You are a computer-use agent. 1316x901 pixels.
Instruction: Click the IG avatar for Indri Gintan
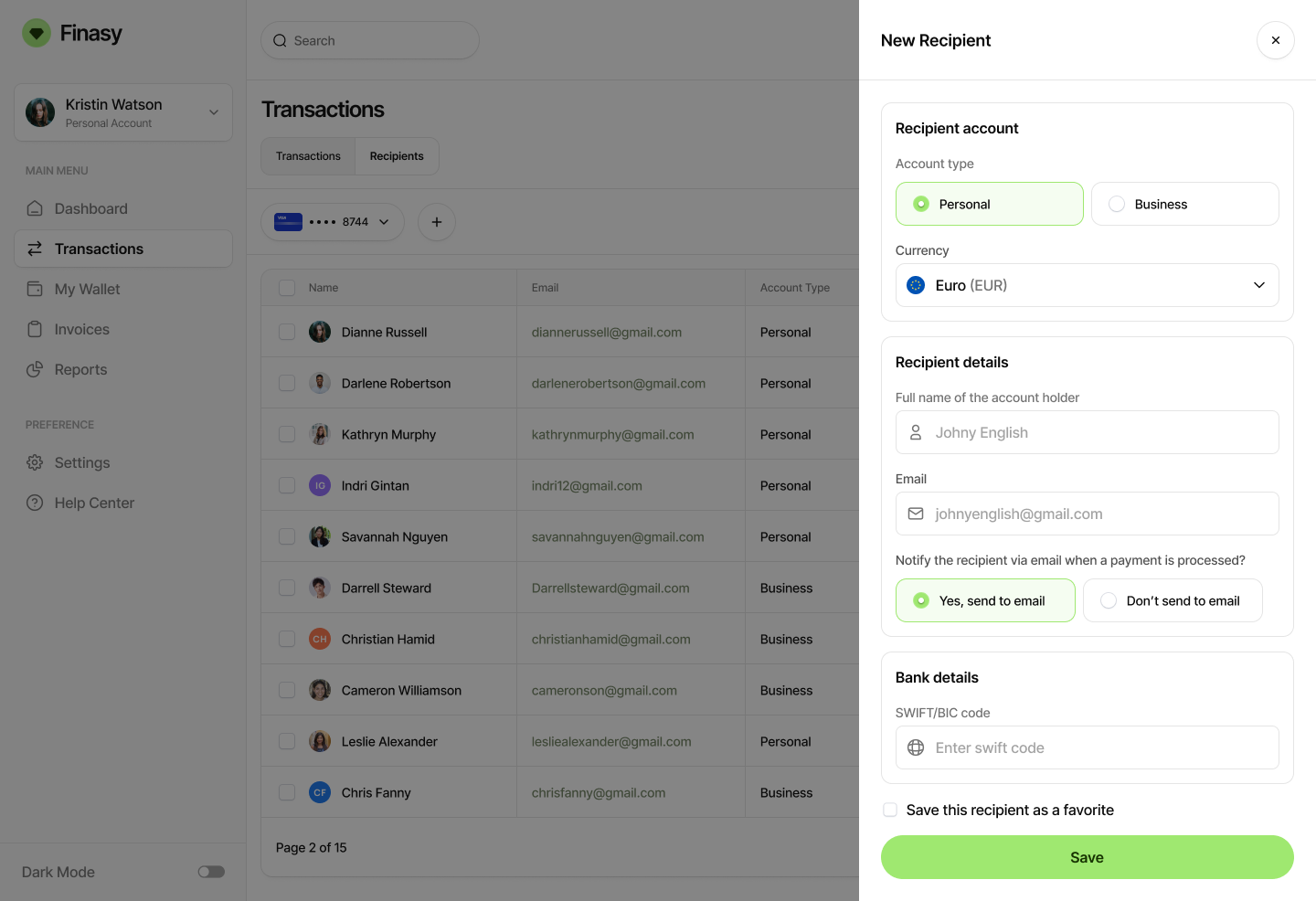320,485
